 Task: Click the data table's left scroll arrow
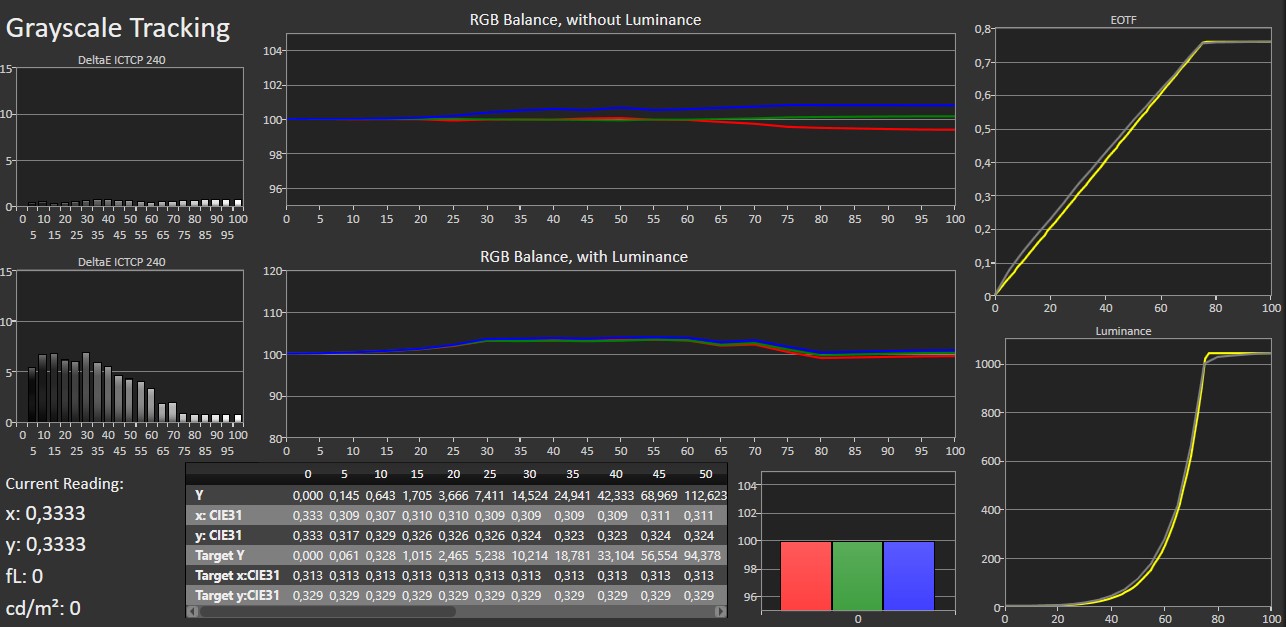pyautogui.click(x=193, y=611)
